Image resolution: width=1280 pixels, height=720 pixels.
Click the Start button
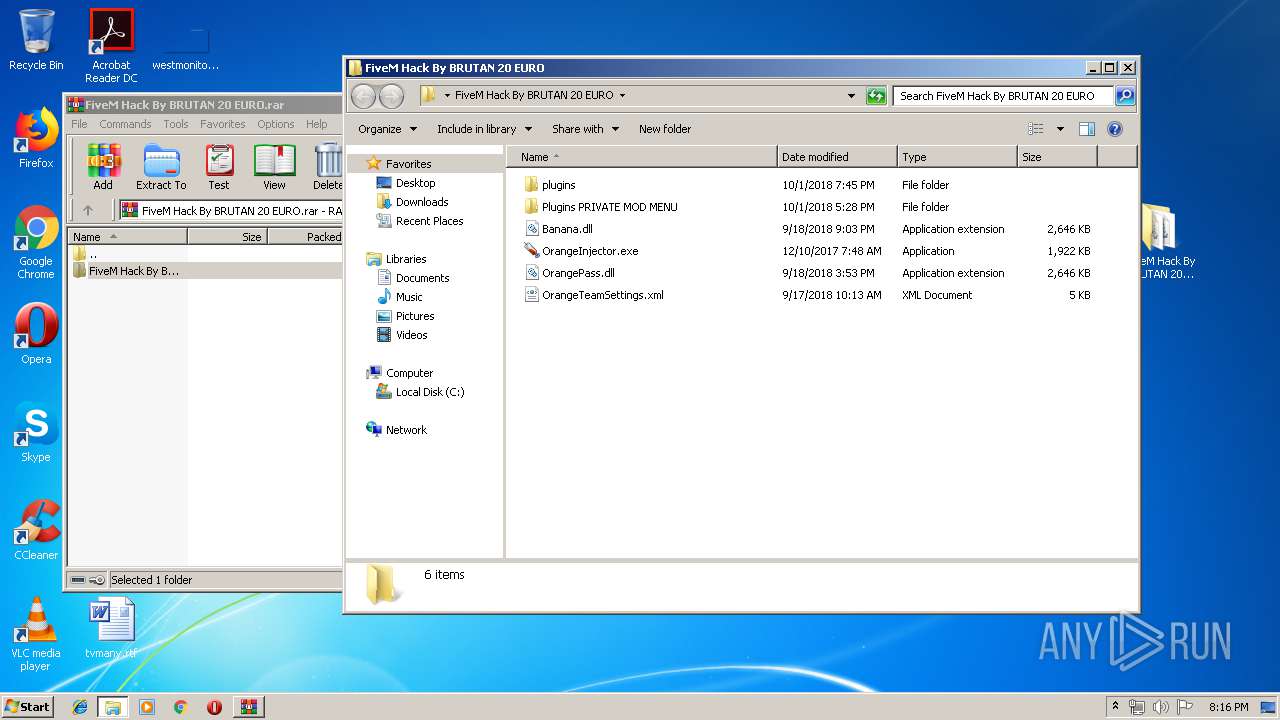(x=27, y=707)
